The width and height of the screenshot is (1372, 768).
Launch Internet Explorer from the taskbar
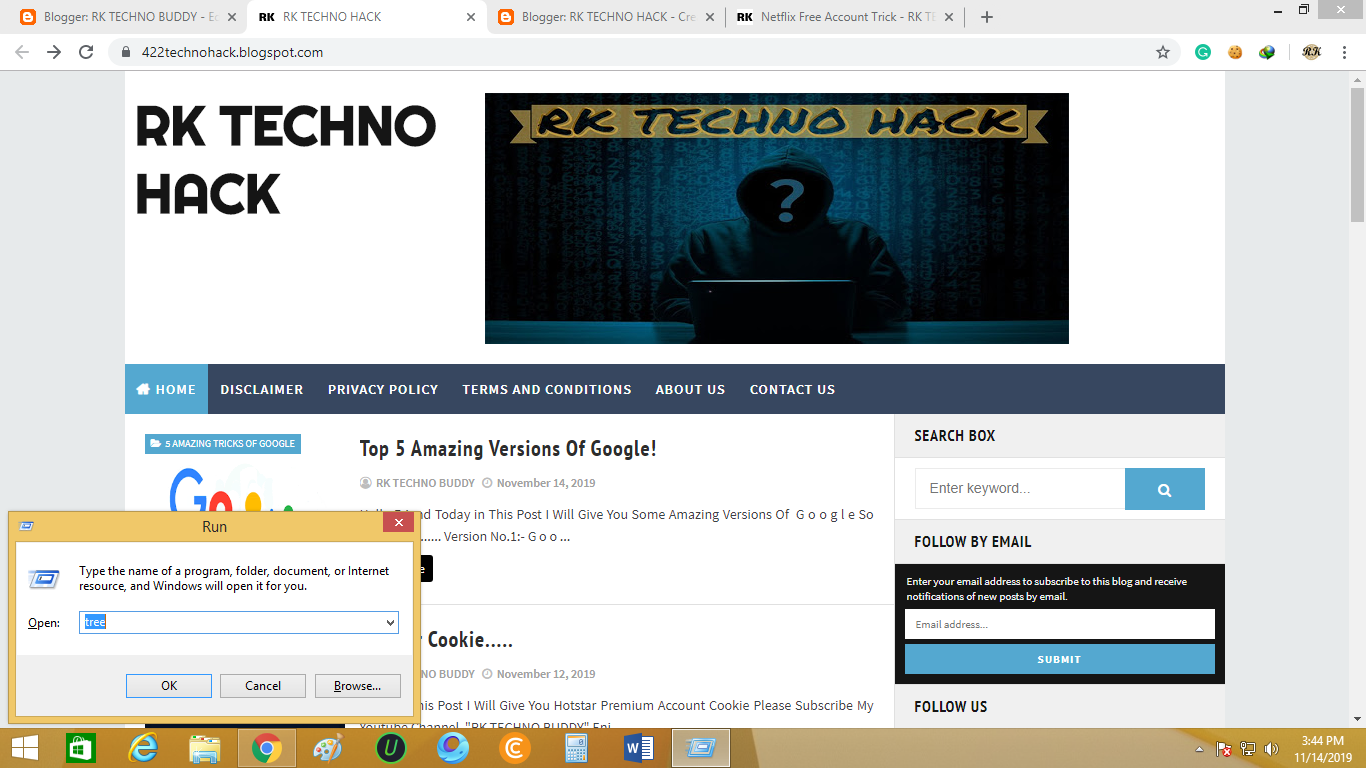pos(143,748)
